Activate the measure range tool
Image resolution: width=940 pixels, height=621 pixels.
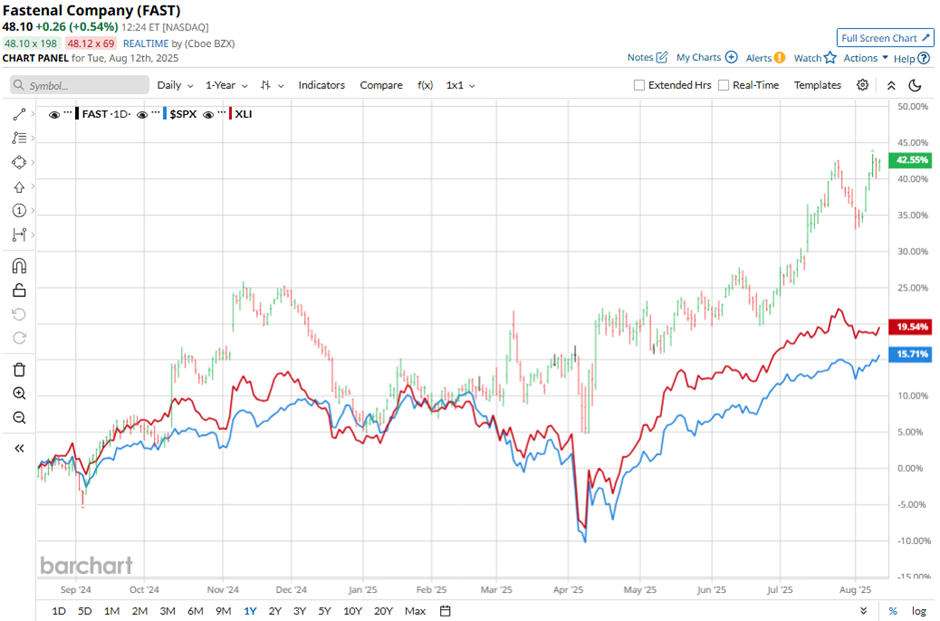19,234
